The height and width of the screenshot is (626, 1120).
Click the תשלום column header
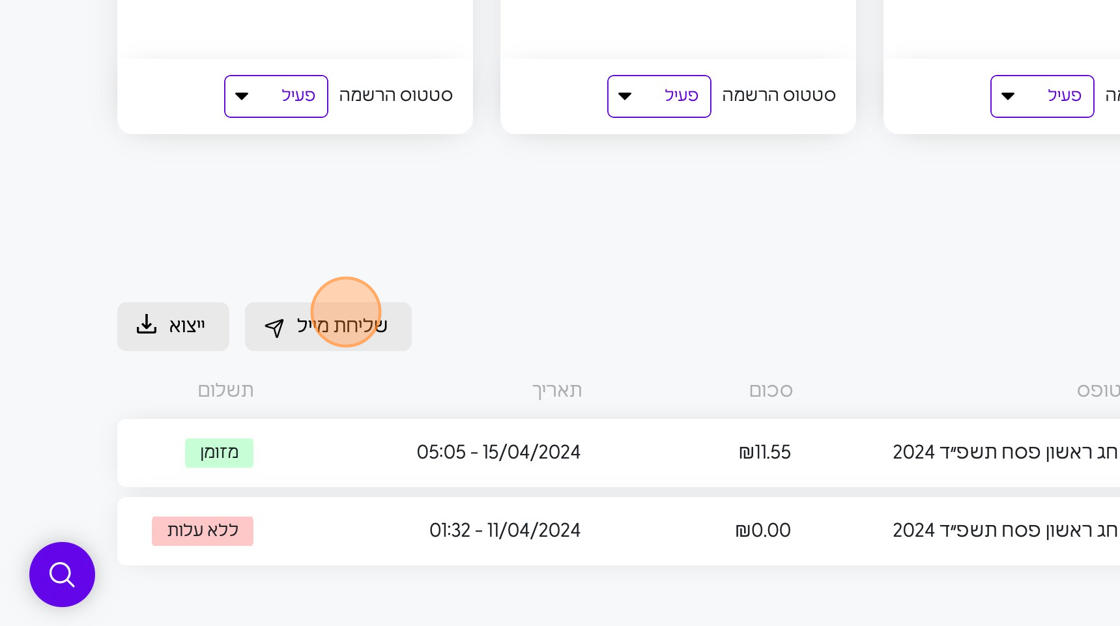pyautogui.click(x=225, y=390)
